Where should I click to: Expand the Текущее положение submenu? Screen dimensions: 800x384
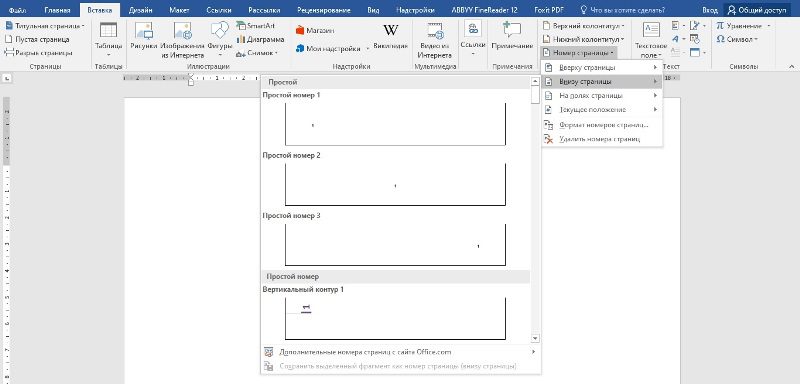602,110
